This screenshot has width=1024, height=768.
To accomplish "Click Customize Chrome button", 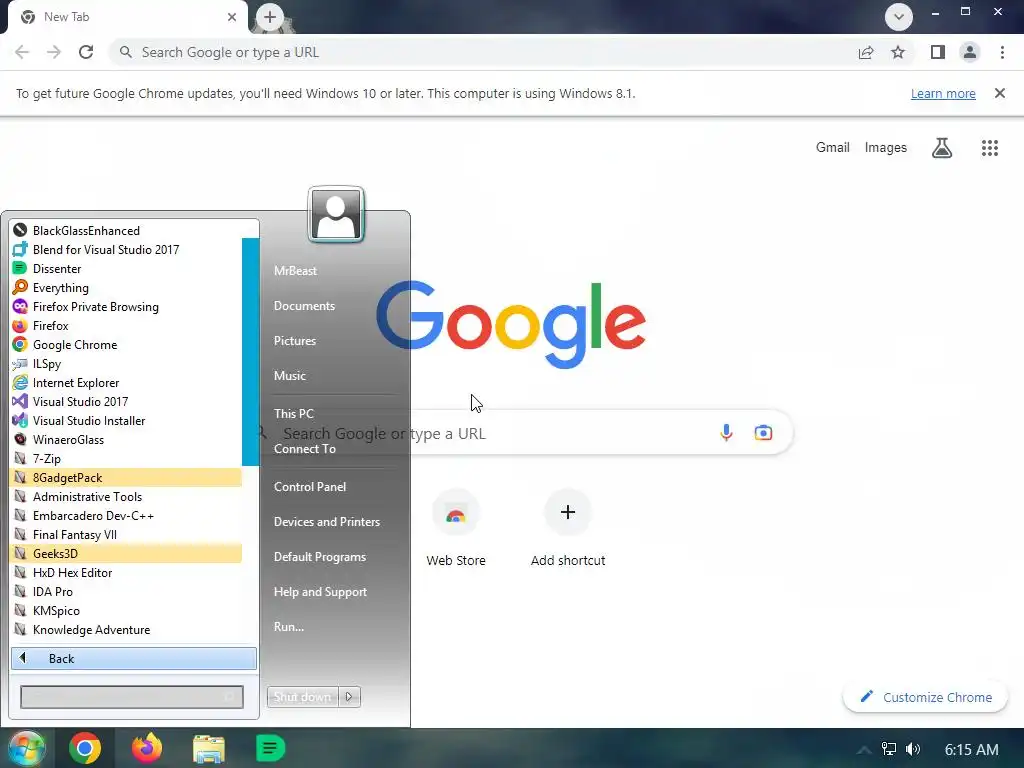I will (x=926, y=697).
